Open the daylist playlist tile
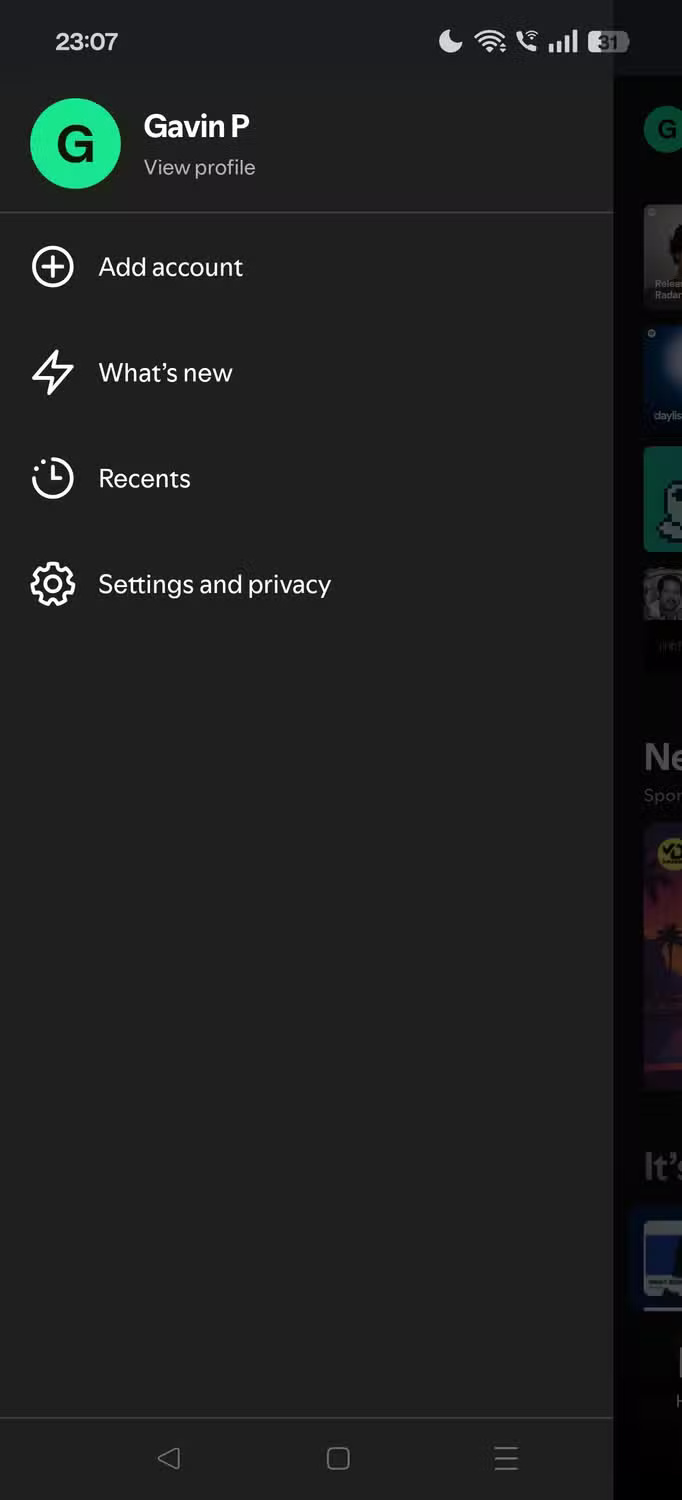Image resolution: width=682 pixels, height=1500 pixels. point(663,380)
